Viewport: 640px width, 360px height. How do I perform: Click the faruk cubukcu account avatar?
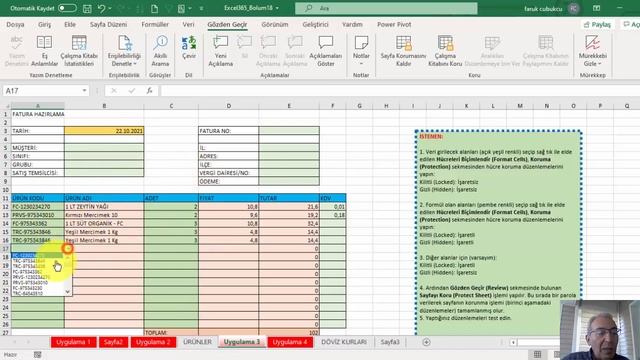click(x=573, y=9)
